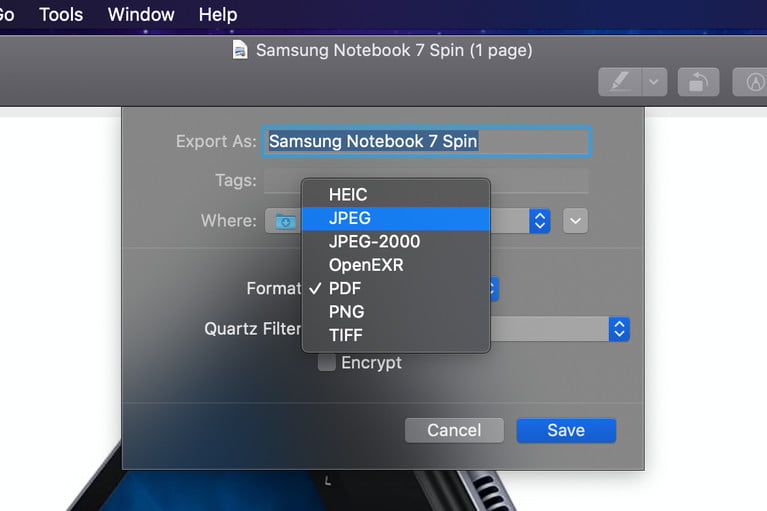Choose the OpenEXR format entry
767x511 pixels.
click(x=366, y=265)
